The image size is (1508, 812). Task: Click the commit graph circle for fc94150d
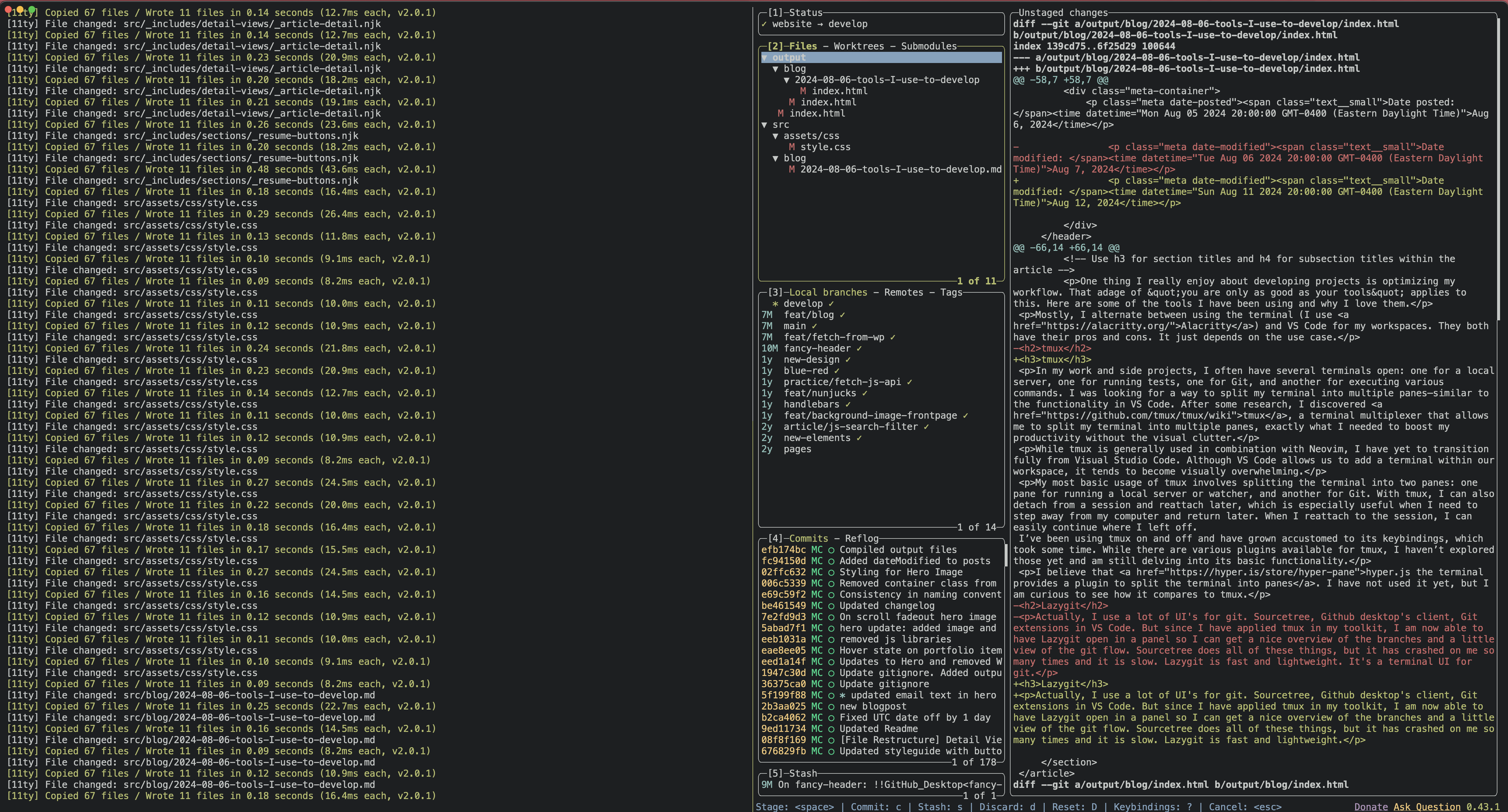click(831, 561)
